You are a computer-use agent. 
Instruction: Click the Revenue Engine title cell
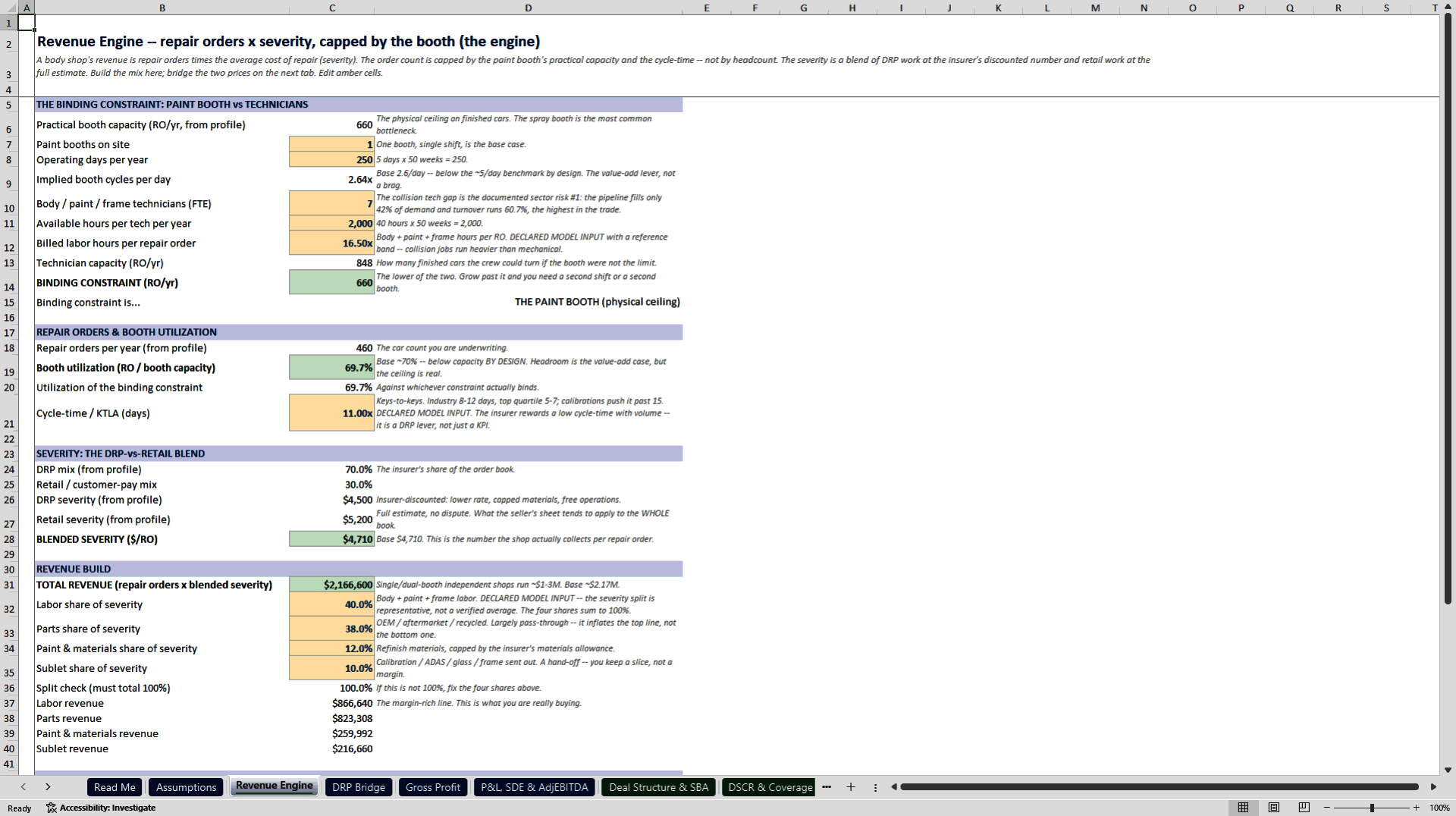(x=288, y=42)
